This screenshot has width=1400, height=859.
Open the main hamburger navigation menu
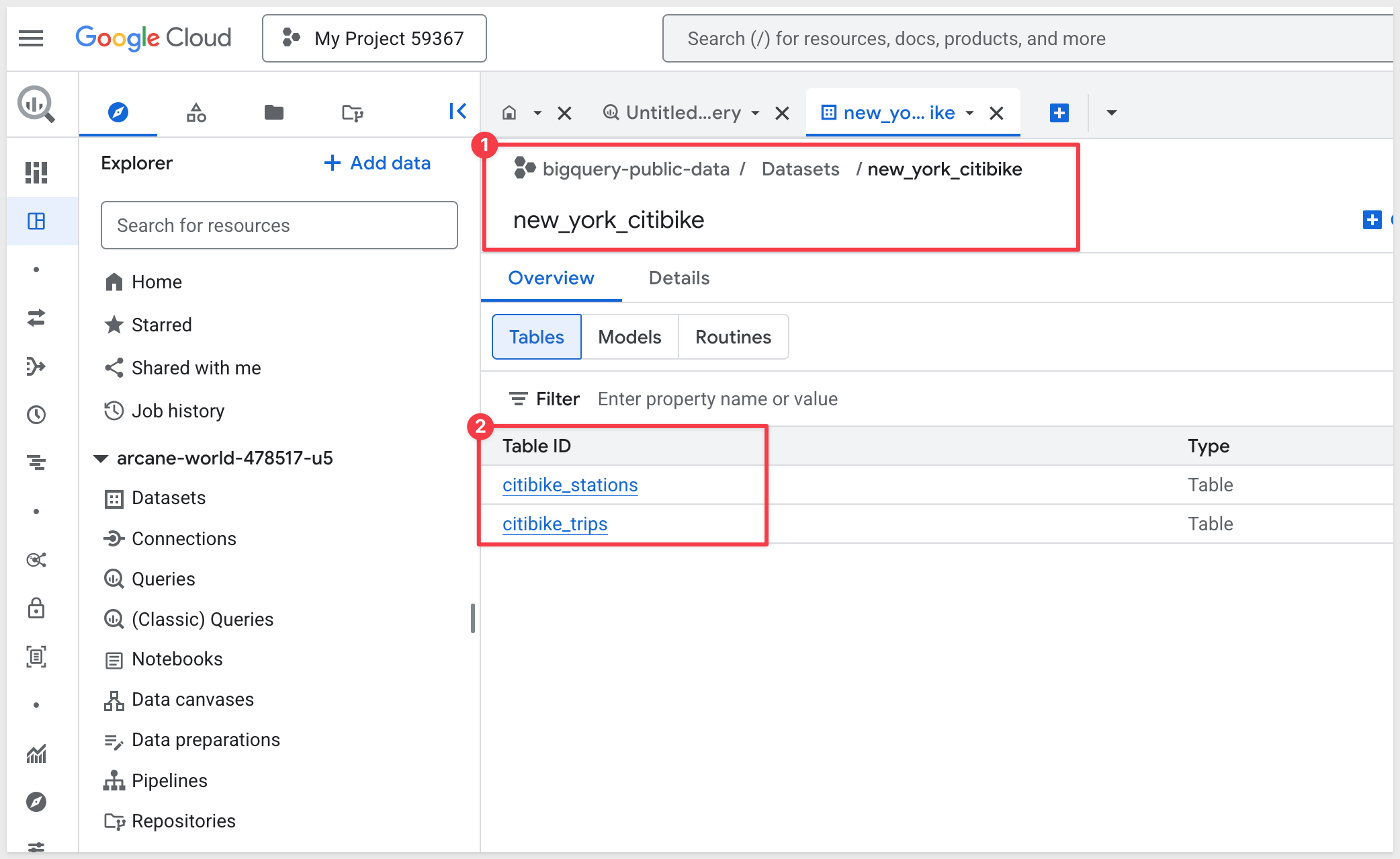click(x=31, y=38)
